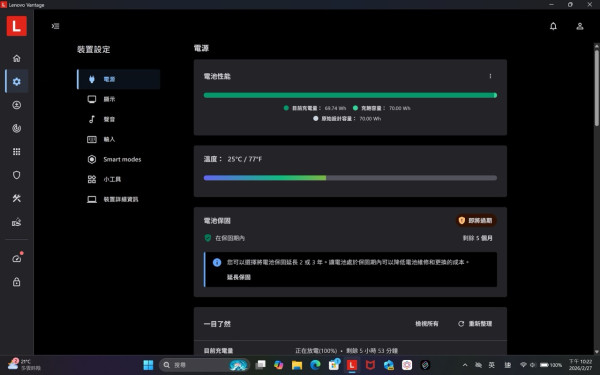This screenshot has height=375, width=600.
Task: Select the 小工具 widgets menu item
Action: point(119,179)
